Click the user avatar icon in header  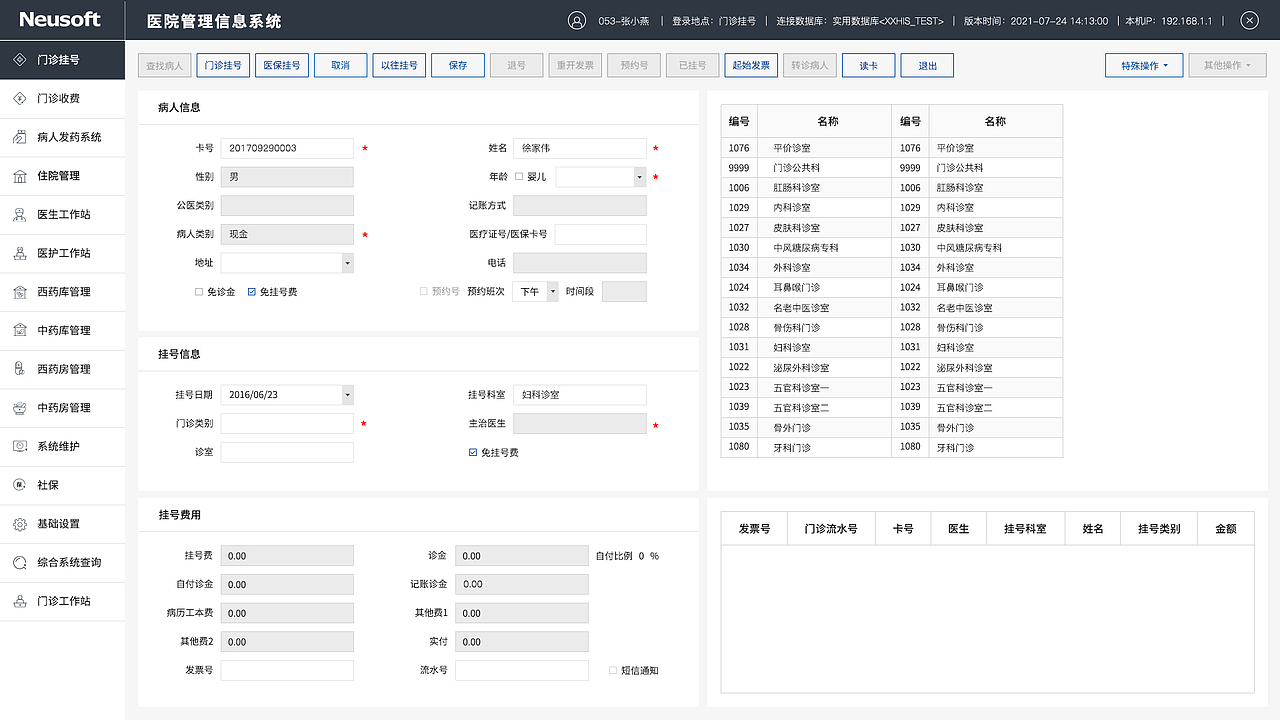(576, 20)
